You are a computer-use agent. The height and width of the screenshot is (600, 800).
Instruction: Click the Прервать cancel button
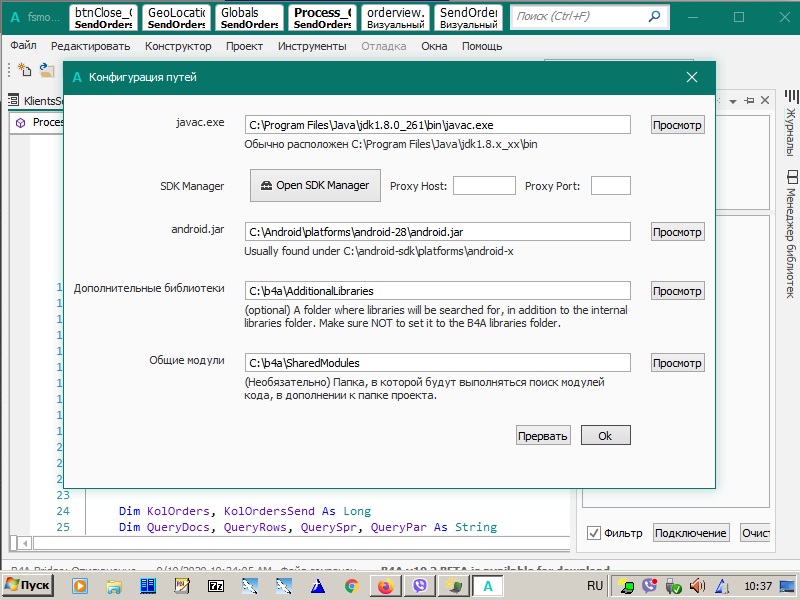click(543, 436)
